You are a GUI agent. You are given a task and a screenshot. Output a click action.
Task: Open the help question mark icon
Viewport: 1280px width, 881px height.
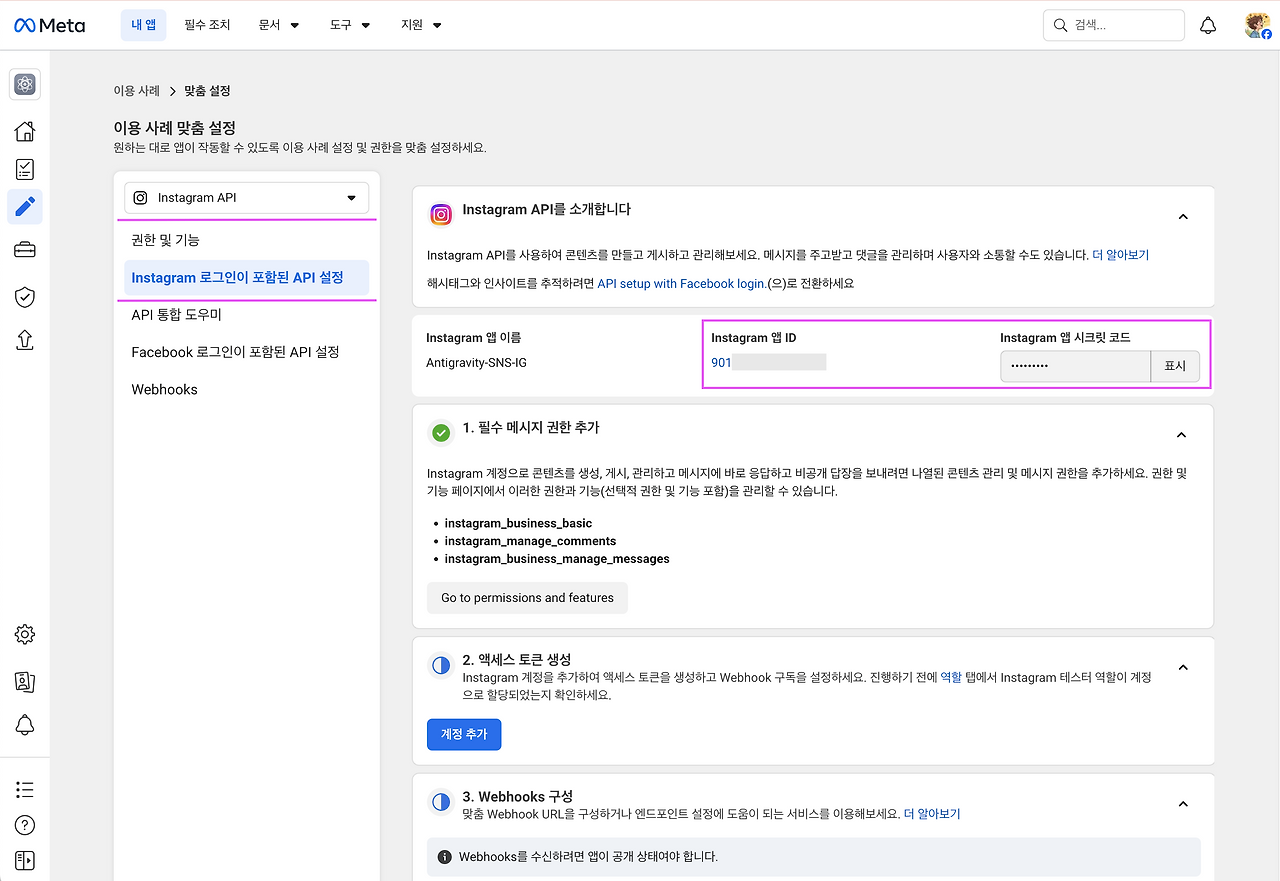pyautogui.click(x=25, y=825)
